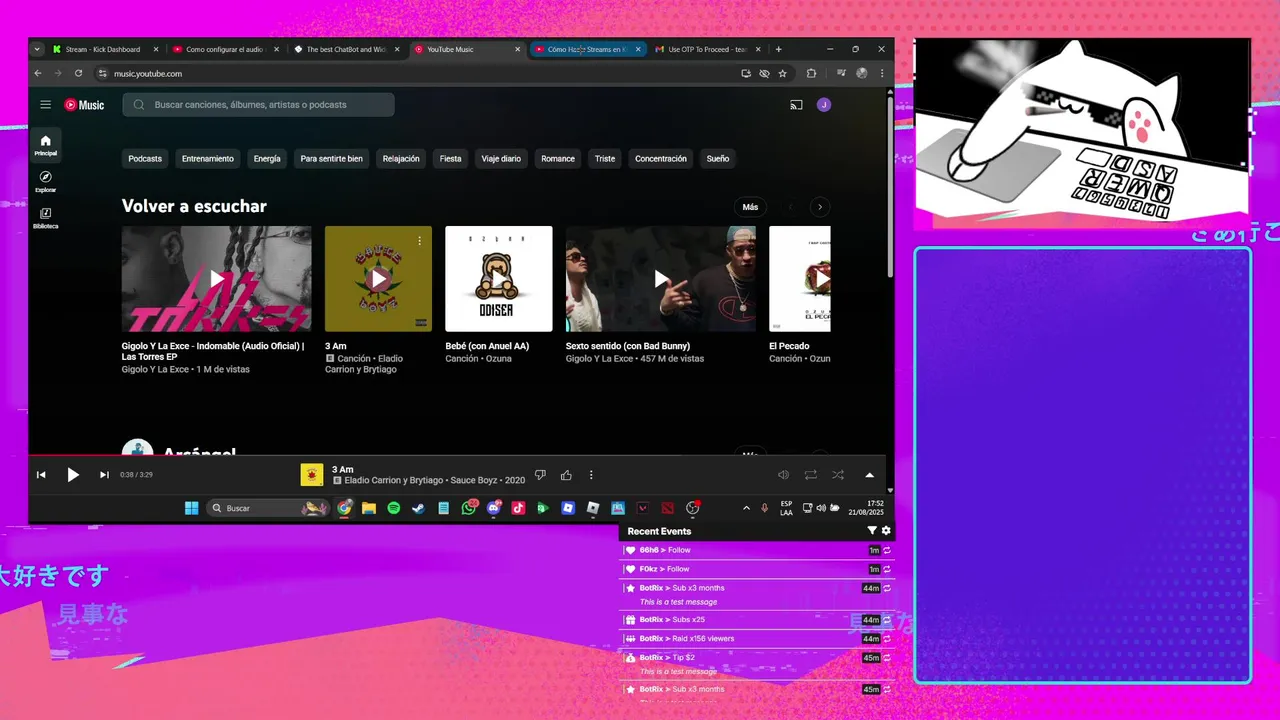Switch to The best ChatBot tab
The width and height of the screenshot is (1280, 720).
(347, 49)
